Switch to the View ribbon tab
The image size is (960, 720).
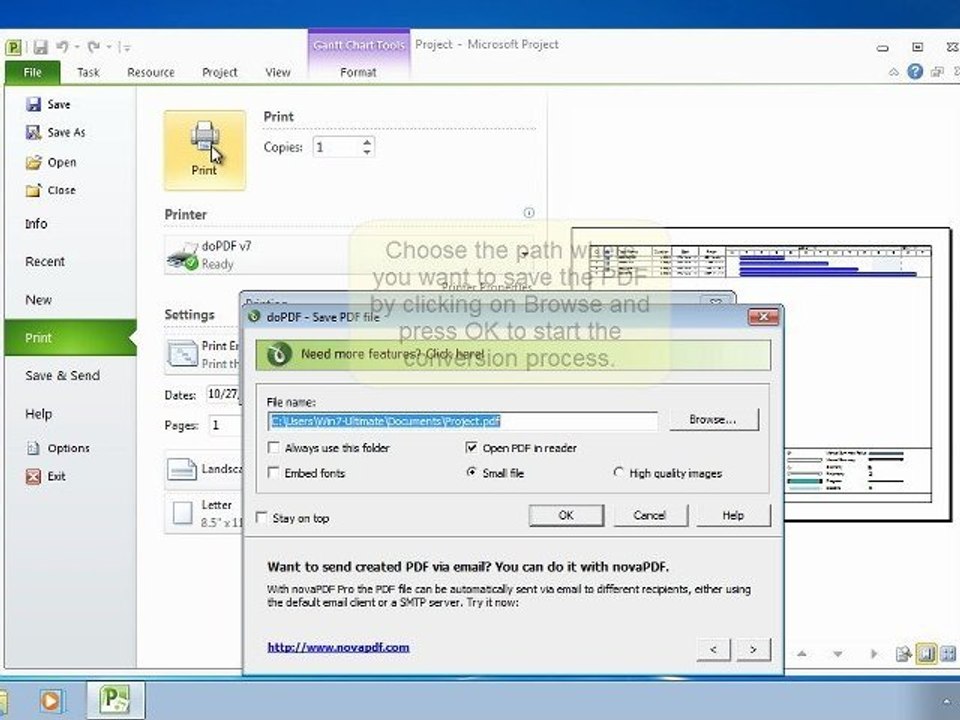[x=277, y=72]
